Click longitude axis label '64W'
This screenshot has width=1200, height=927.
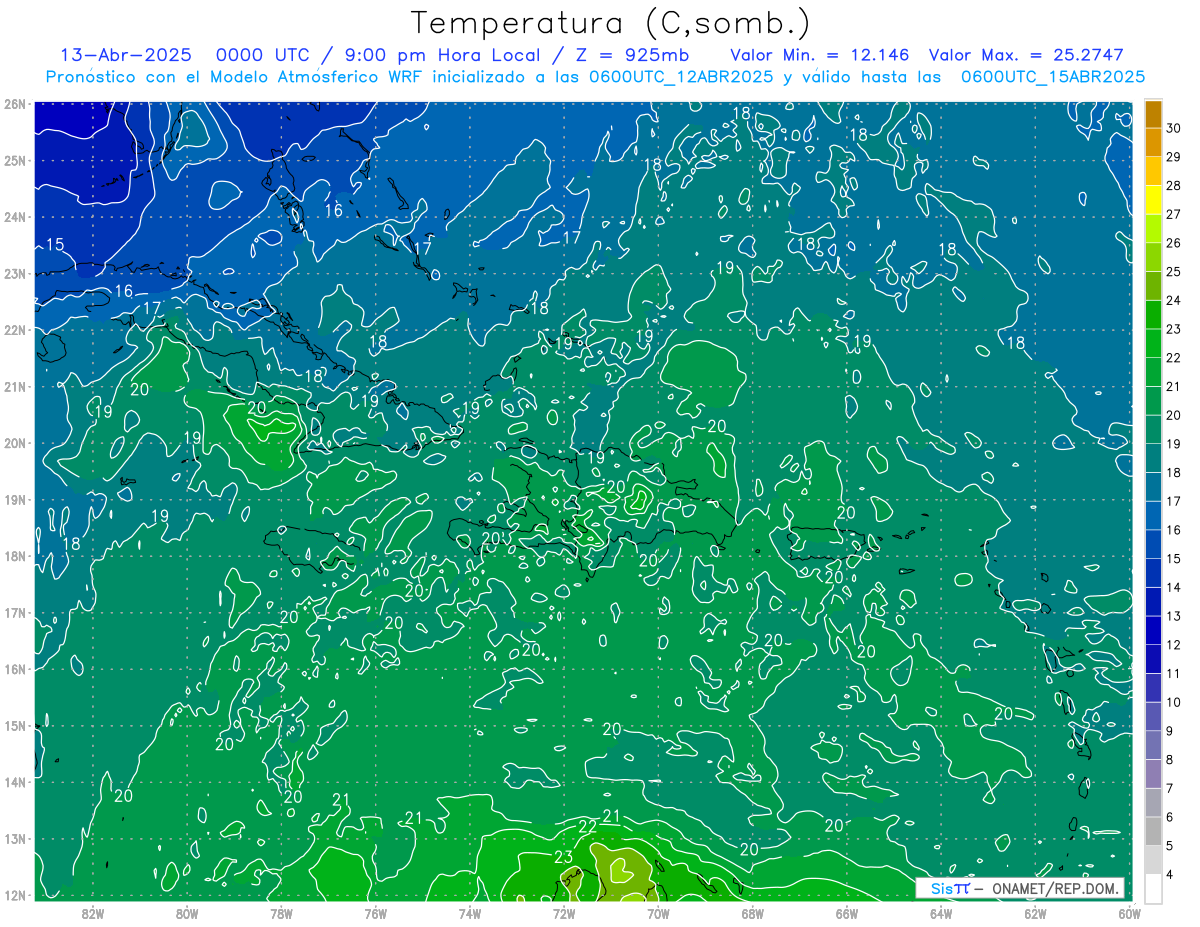[941, 912]
